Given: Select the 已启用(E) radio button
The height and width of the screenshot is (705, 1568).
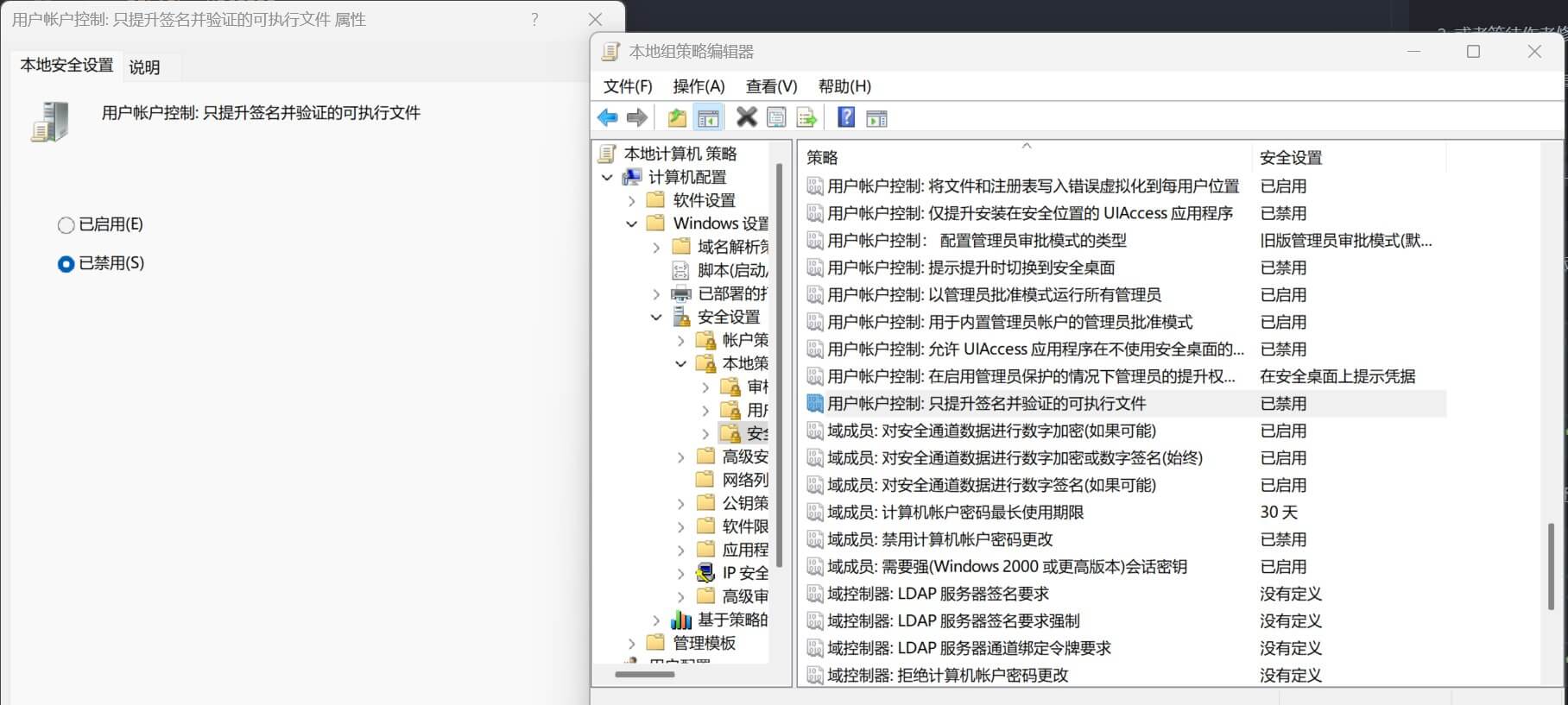Looking at the screenshot, I should point(66,225).
